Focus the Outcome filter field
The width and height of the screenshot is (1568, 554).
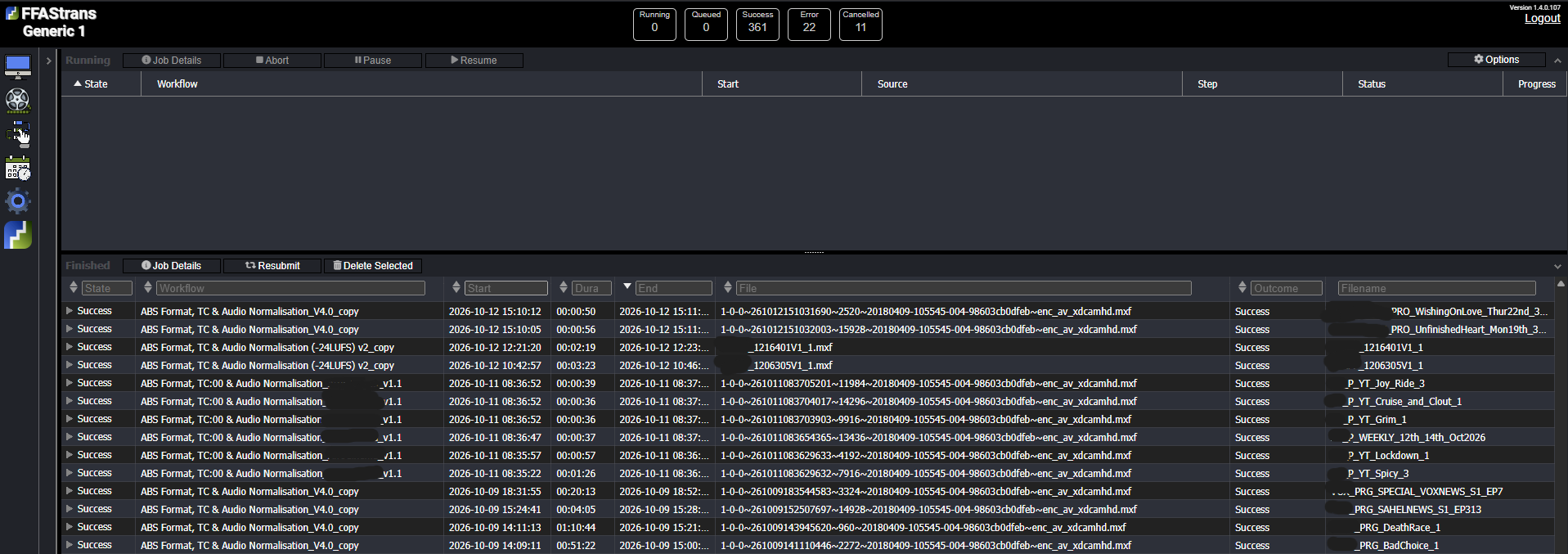tap(1287, 288)
